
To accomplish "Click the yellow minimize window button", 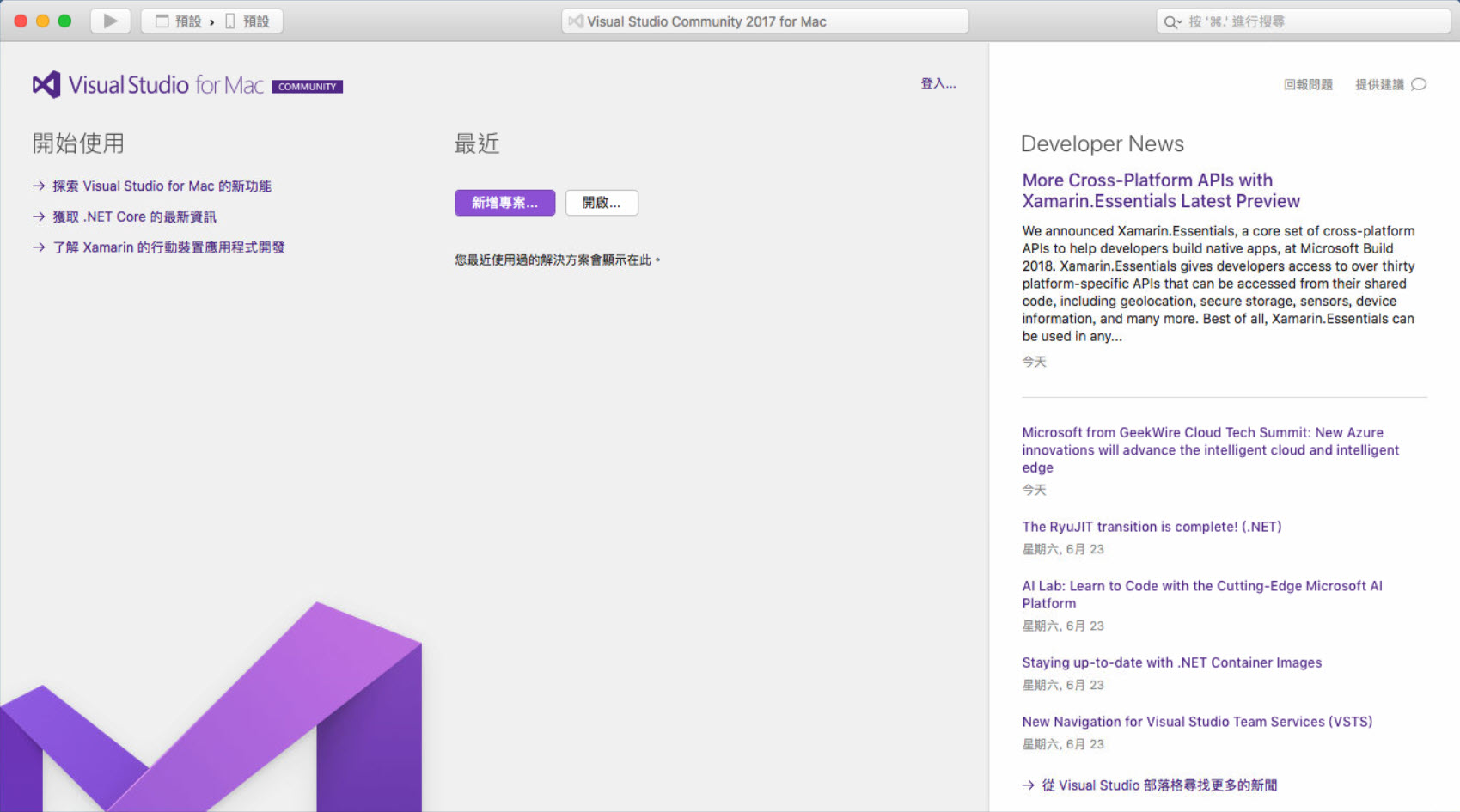I will coord(42,21).
